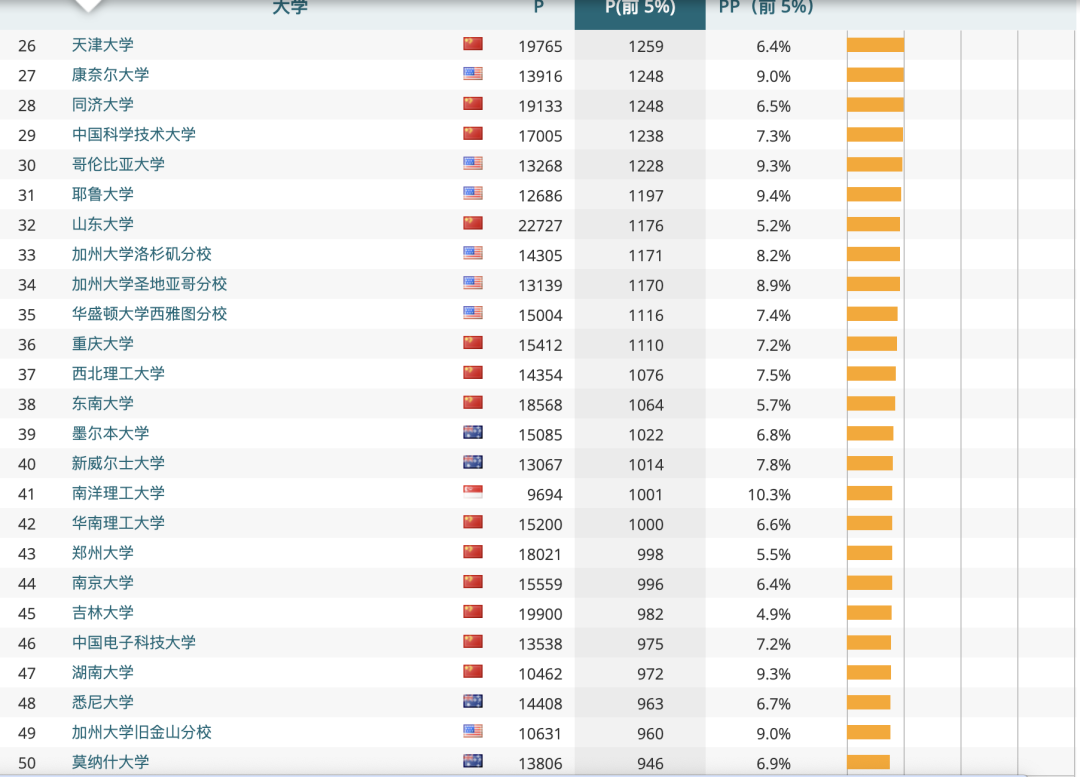Open the 郑州大学 link
The height and width of the screenshot is (777, 1080).
coord(103,553)
